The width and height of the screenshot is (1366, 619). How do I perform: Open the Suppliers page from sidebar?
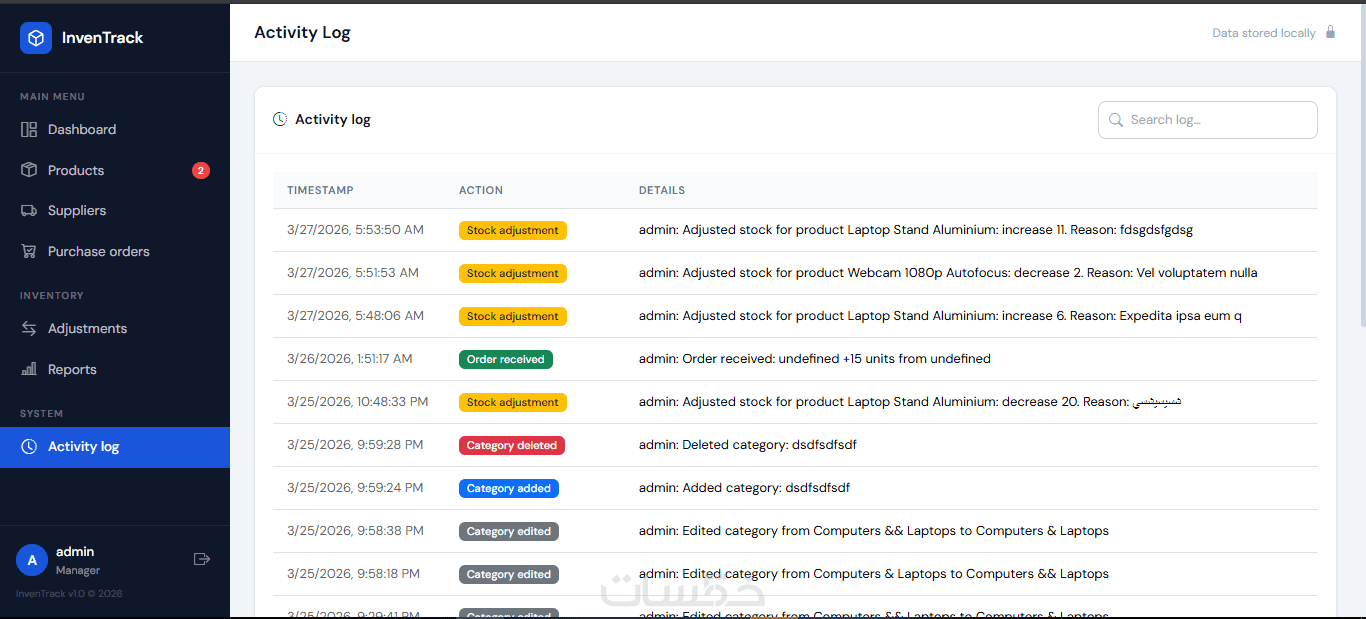[115, 210]
